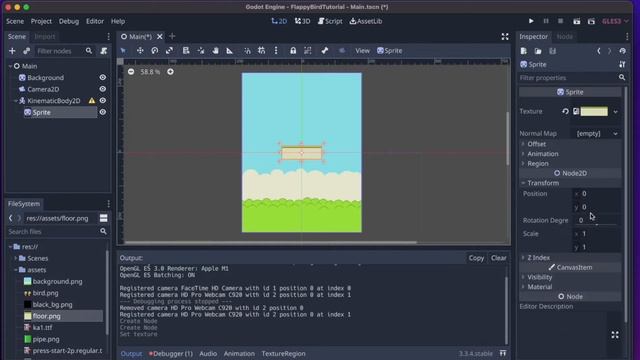
Task: Switch to the Script workspace
Action: click(x=330, y=21)
